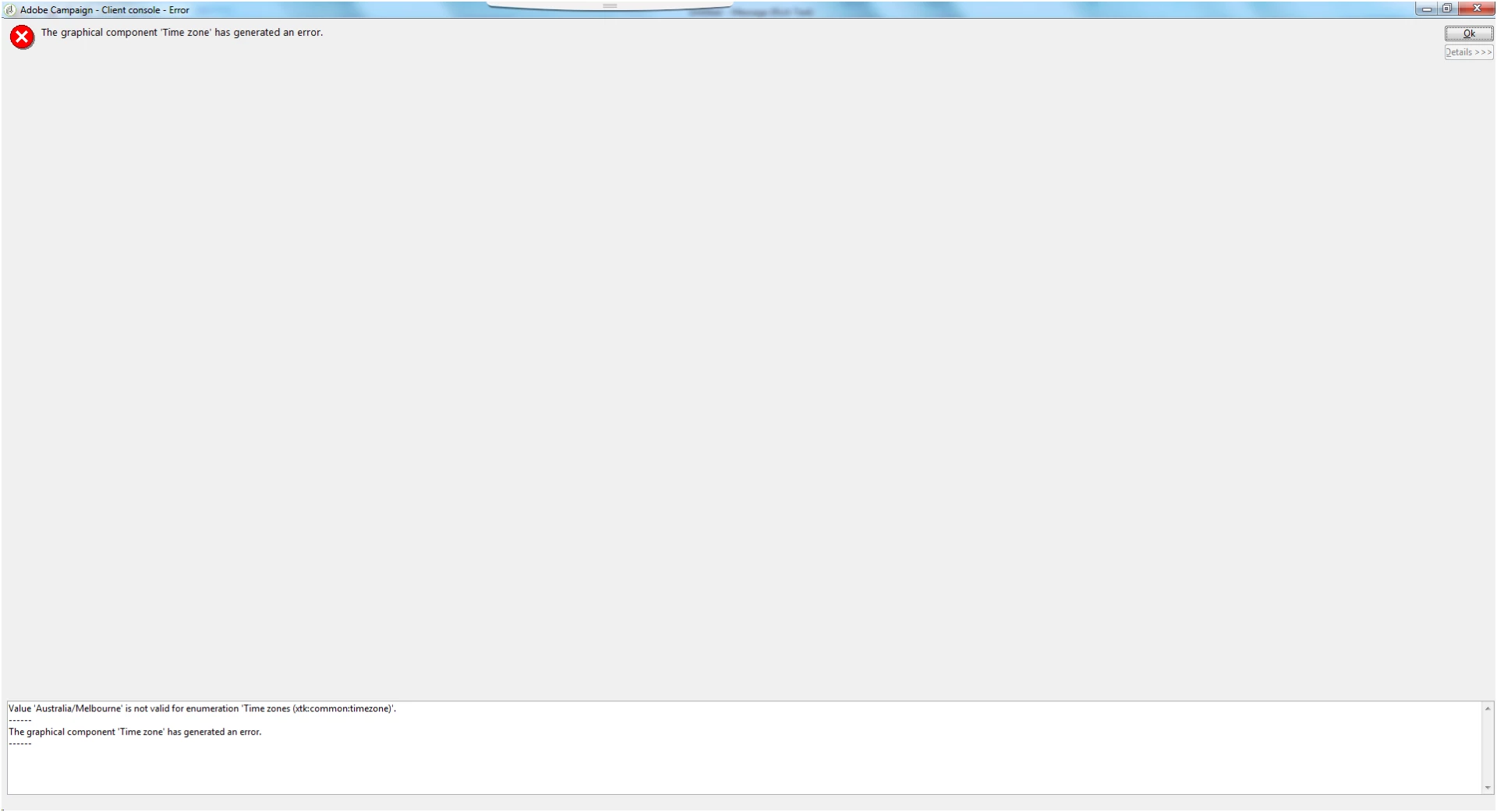Screen dimensions: 1497x812
Task: Click the details box scroll down arrow
Action: (x=1488, y=788)
